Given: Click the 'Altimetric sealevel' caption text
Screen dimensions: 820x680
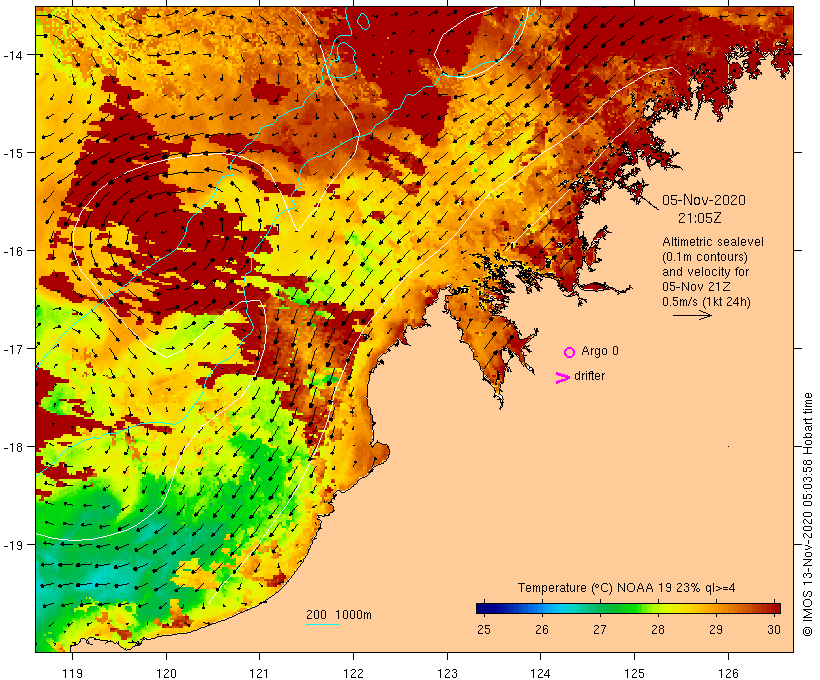Looking at the screenshot, I should coord(713,242).
